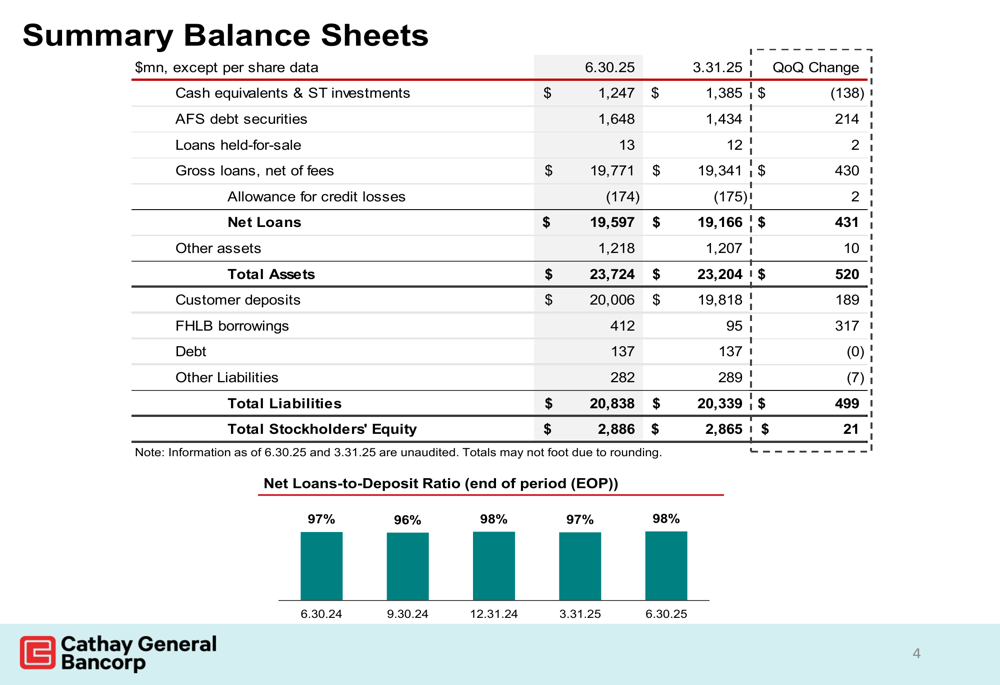Select the 317 FHLB change value

847,326
